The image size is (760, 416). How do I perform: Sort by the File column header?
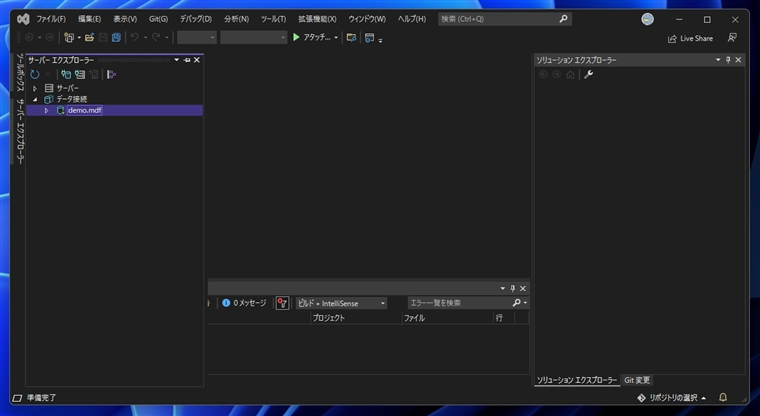tap(448, 318)
